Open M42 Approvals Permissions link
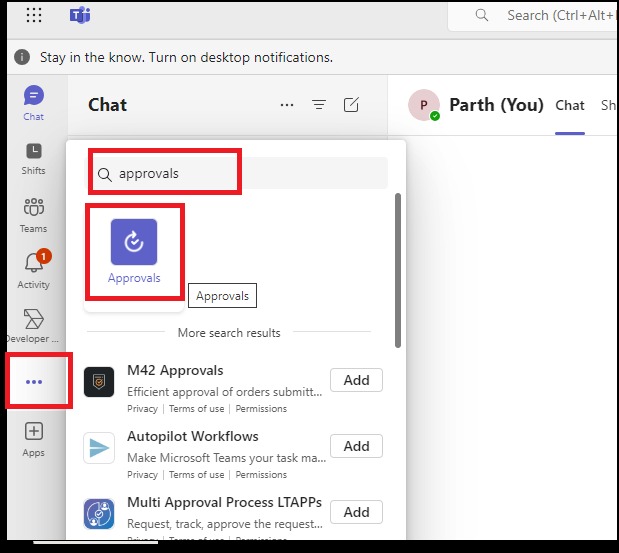 click(261, 409)
